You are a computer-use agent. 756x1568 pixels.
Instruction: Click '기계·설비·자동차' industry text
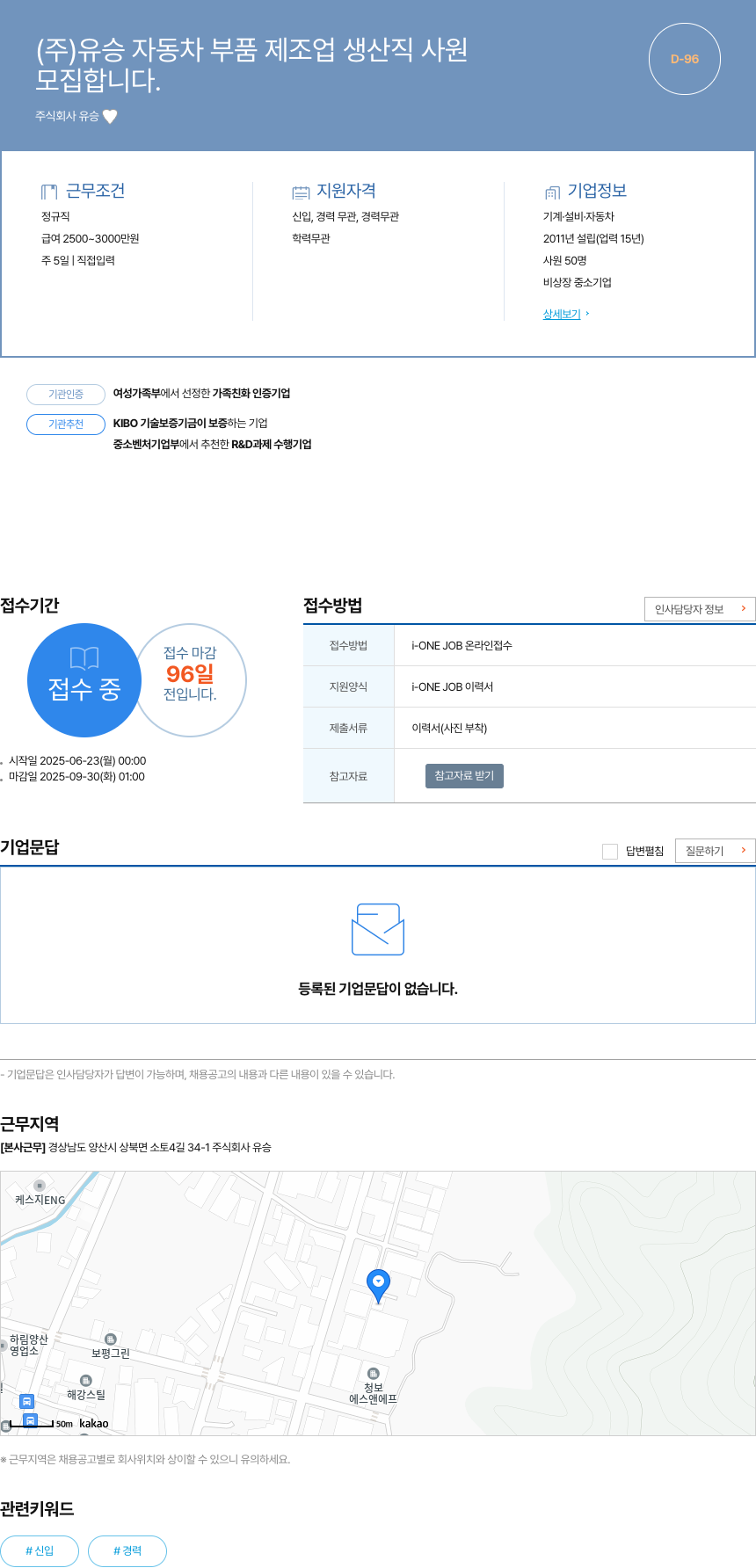(578, 217)
